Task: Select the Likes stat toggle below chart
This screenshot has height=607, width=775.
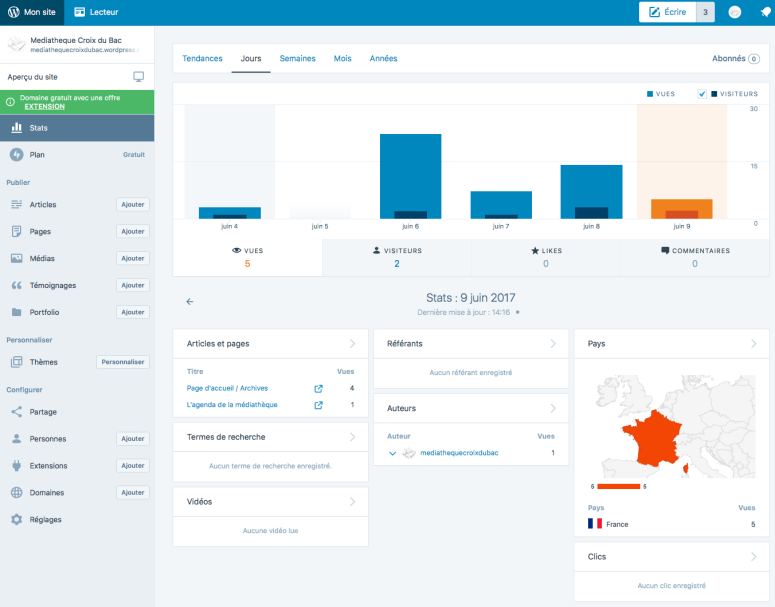Action: tap(545, 257)
